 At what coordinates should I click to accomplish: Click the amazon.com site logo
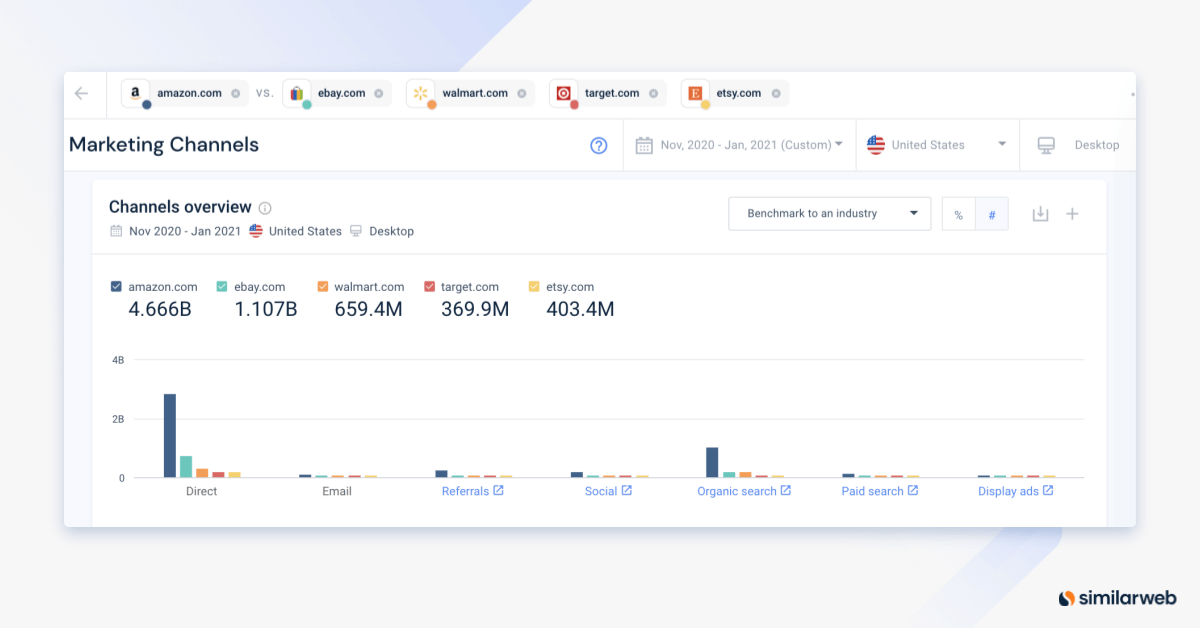coord(135,93)
